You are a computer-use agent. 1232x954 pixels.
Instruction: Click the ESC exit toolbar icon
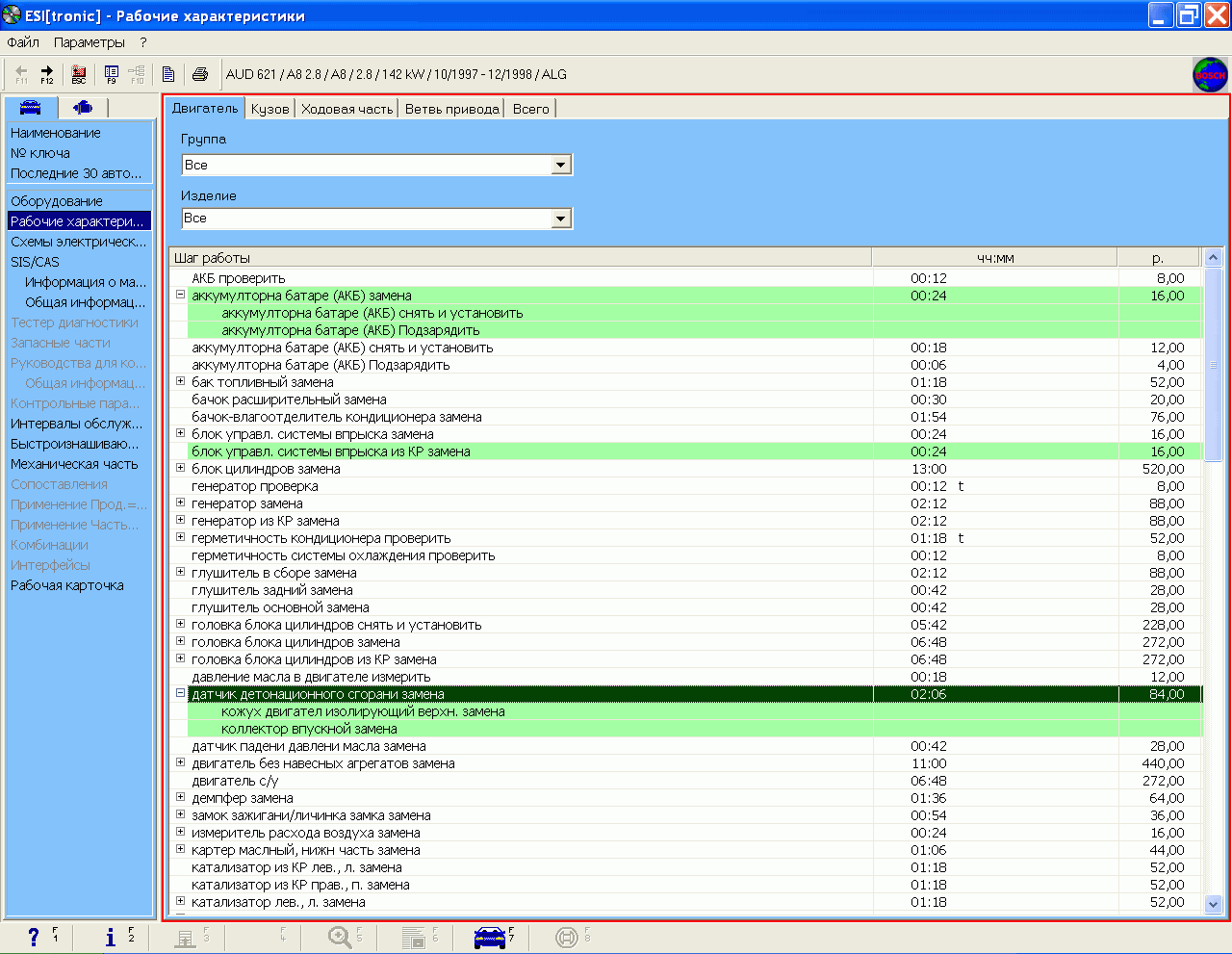(79, 74)
